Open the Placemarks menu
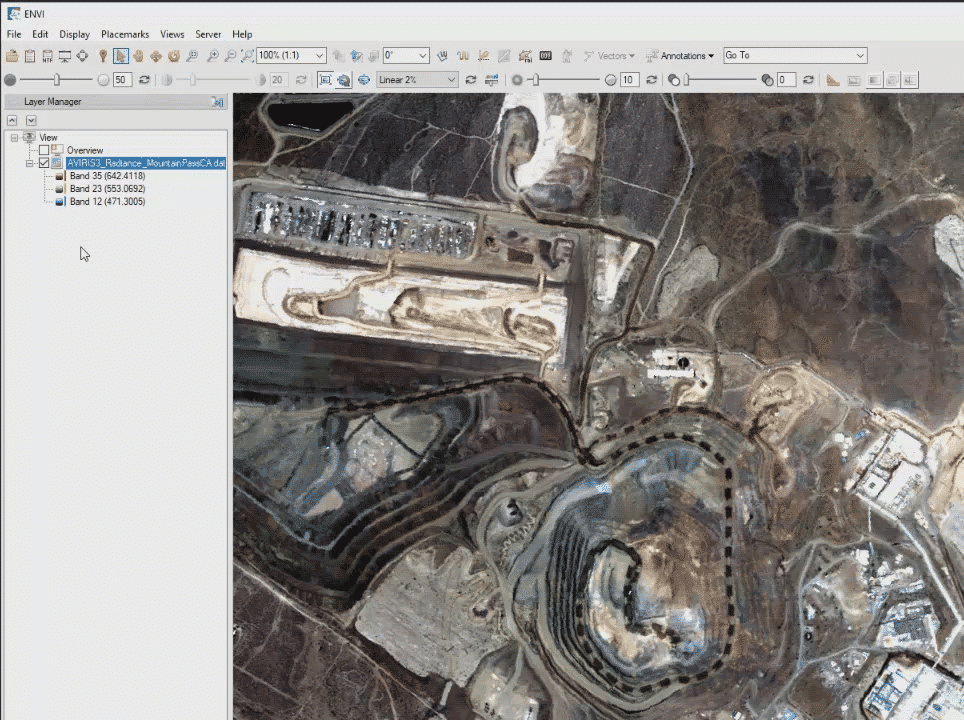 124,34
